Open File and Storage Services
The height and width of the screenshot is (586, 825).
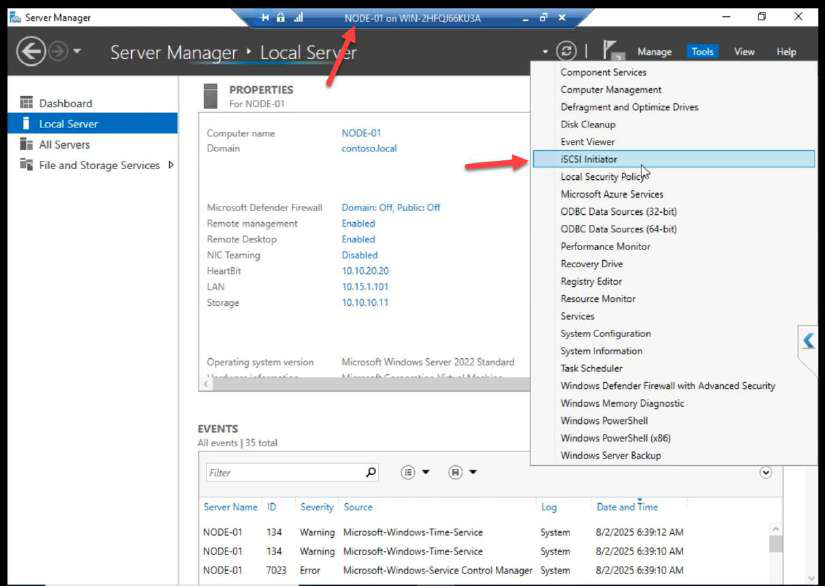click(99, 165)
